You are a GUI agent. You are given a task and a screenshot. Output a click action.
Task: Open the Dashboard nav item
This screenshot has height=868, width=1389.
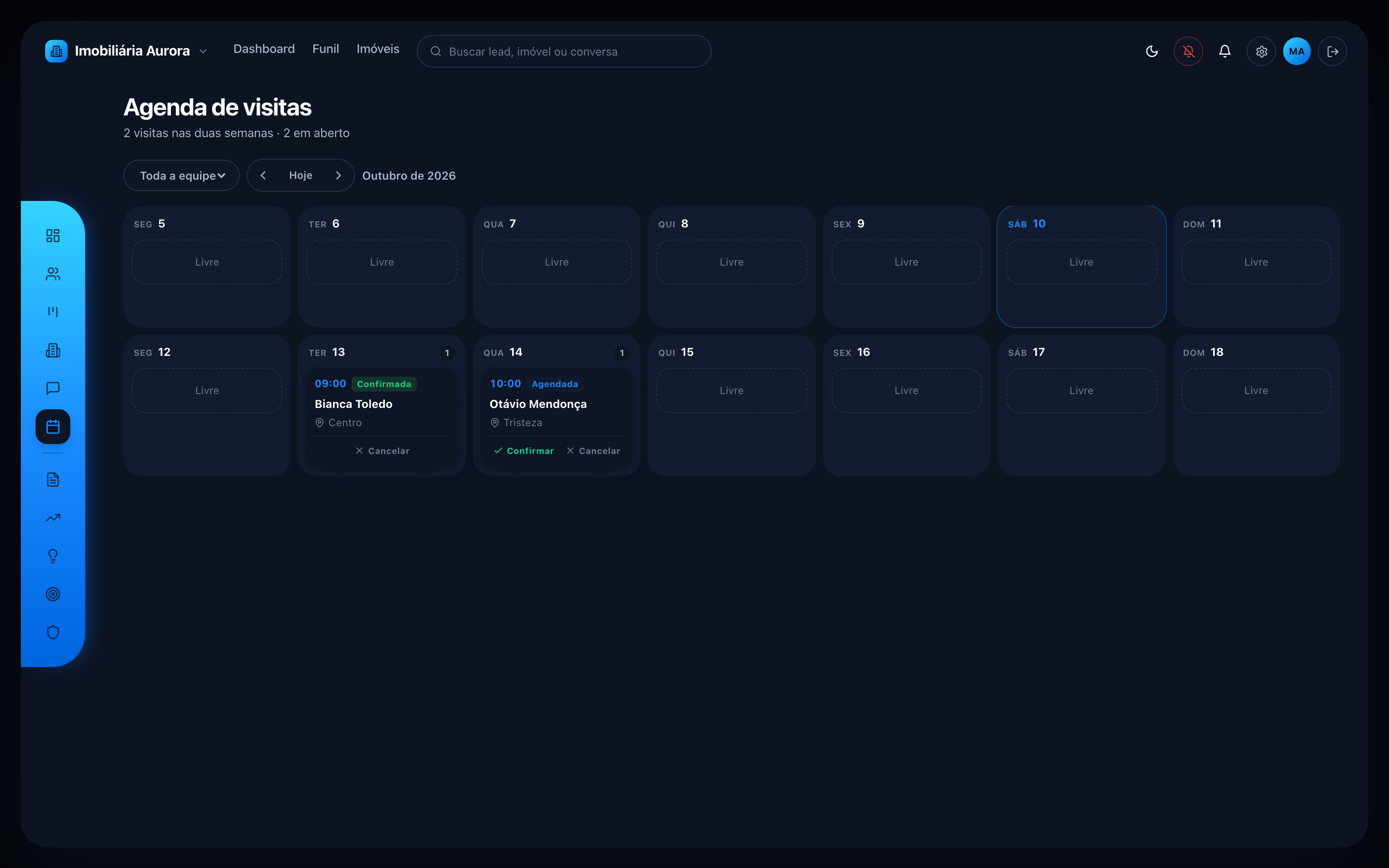coord(264,49)
